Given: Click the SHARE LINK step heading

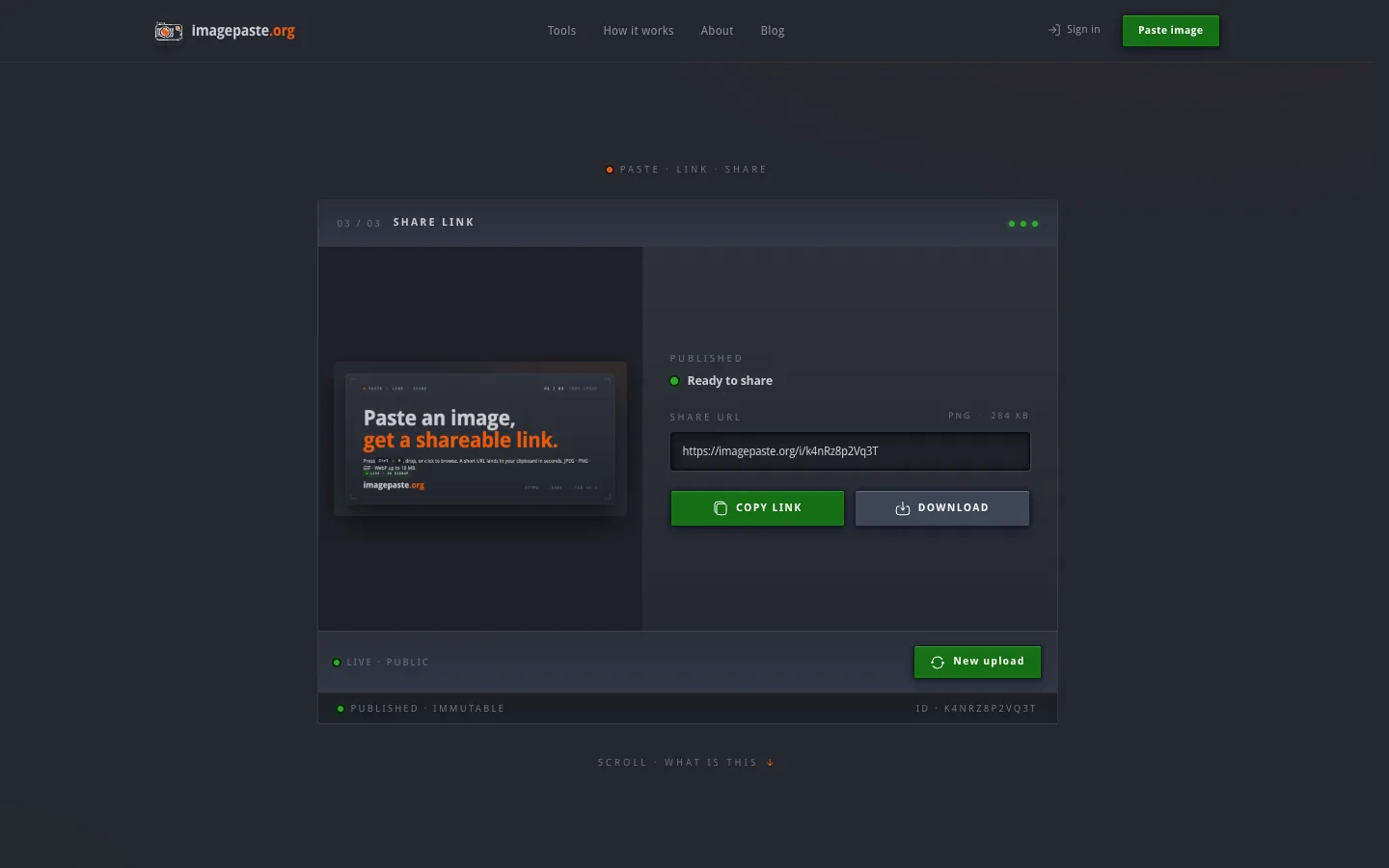Looking at the screenshot, I should click(434, 223).
